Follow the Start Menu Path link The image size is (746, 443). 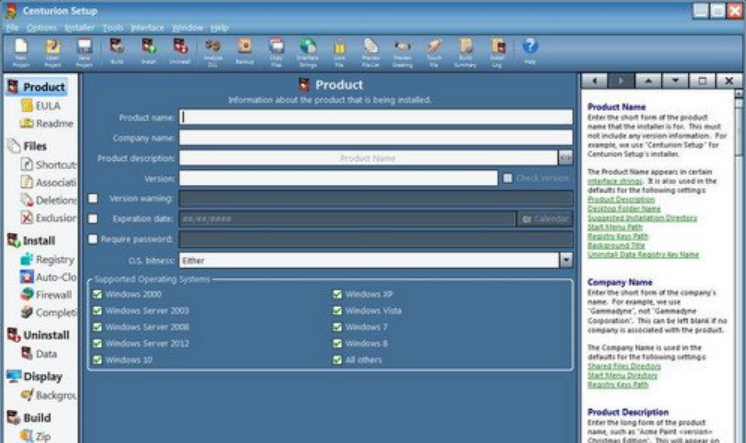[x=615, y=227]
